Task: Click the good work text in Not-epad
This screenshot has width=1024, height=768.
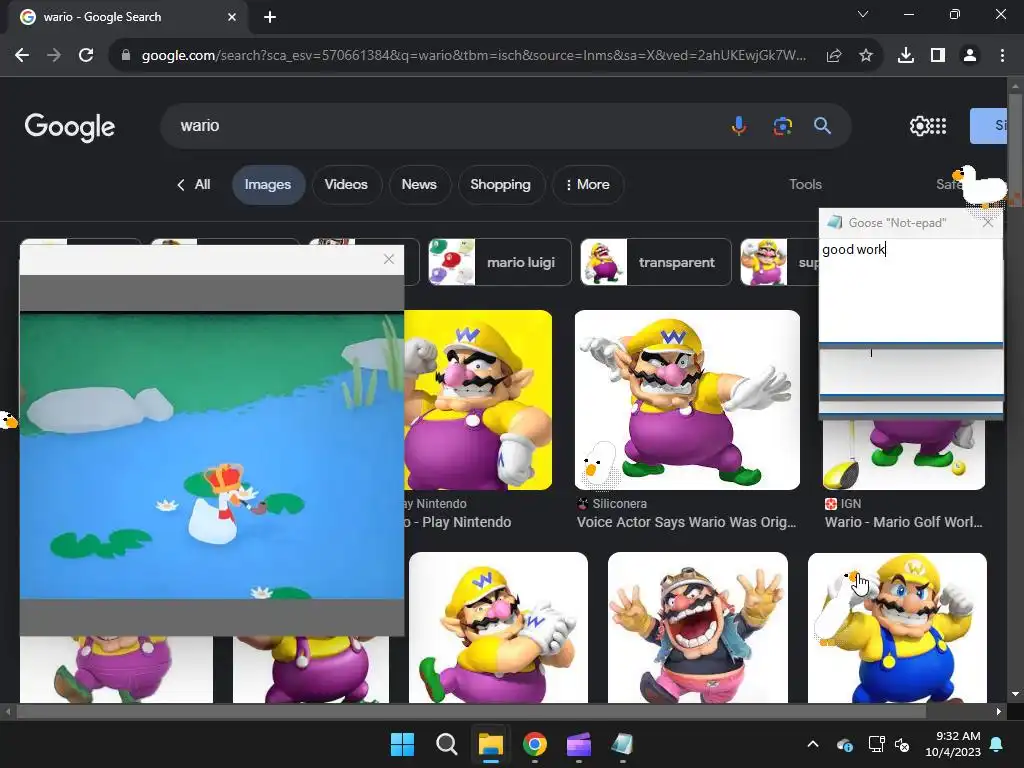Action: 853,249
